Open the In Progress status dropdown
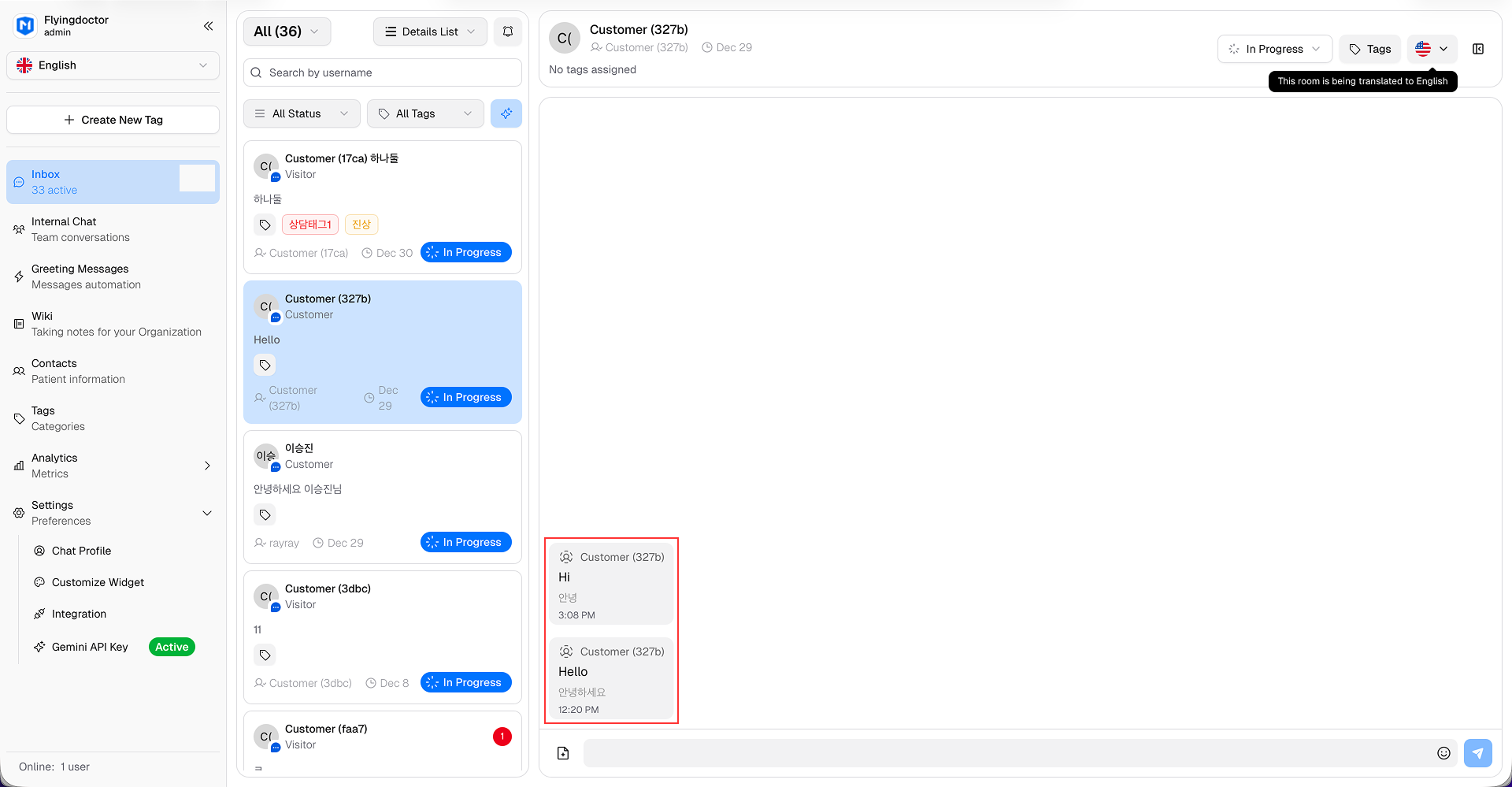Viewport: 1512px width, 787px height. coord(1274,49)
